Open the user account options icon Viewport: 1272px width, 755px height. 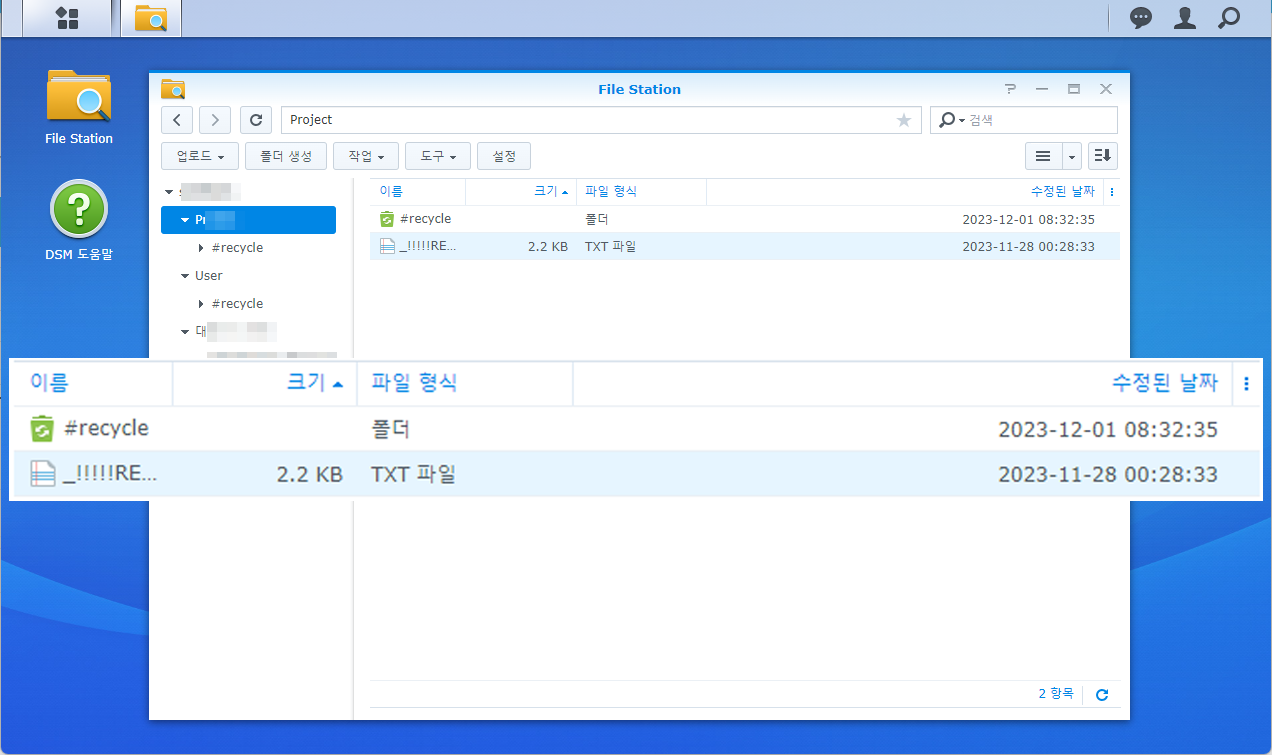pyautogui.click(x=1185, y=18)
